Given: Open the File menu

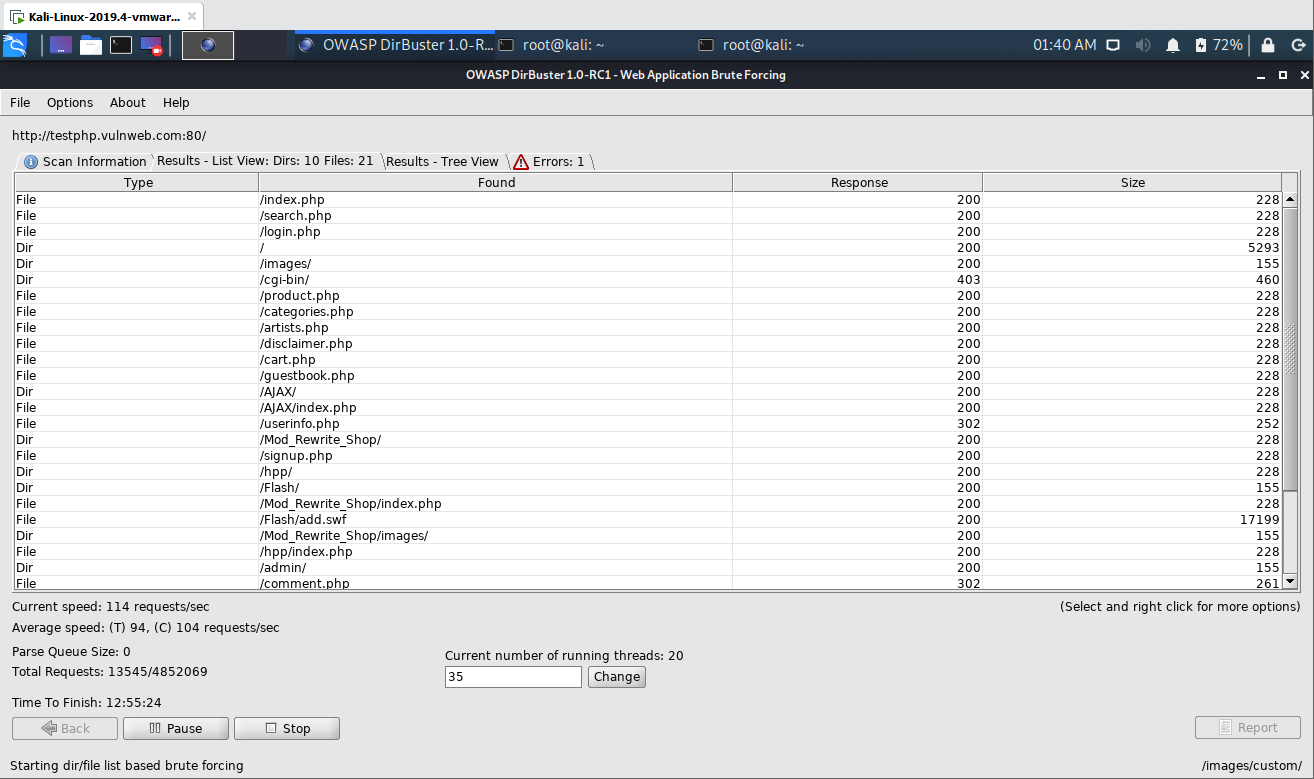Looking at the screenshot, I should (20, 103).
